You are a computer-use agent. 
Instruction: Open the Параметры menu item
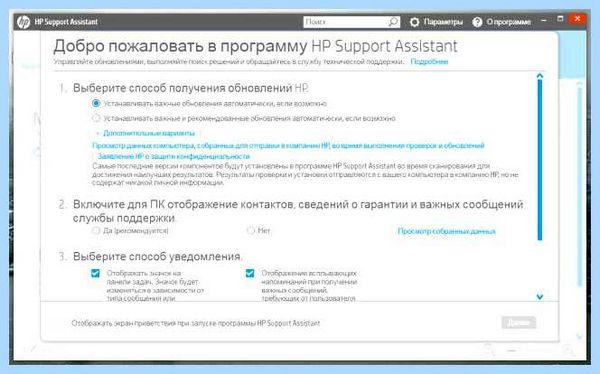pyautogui.click(x=443, y=22)
